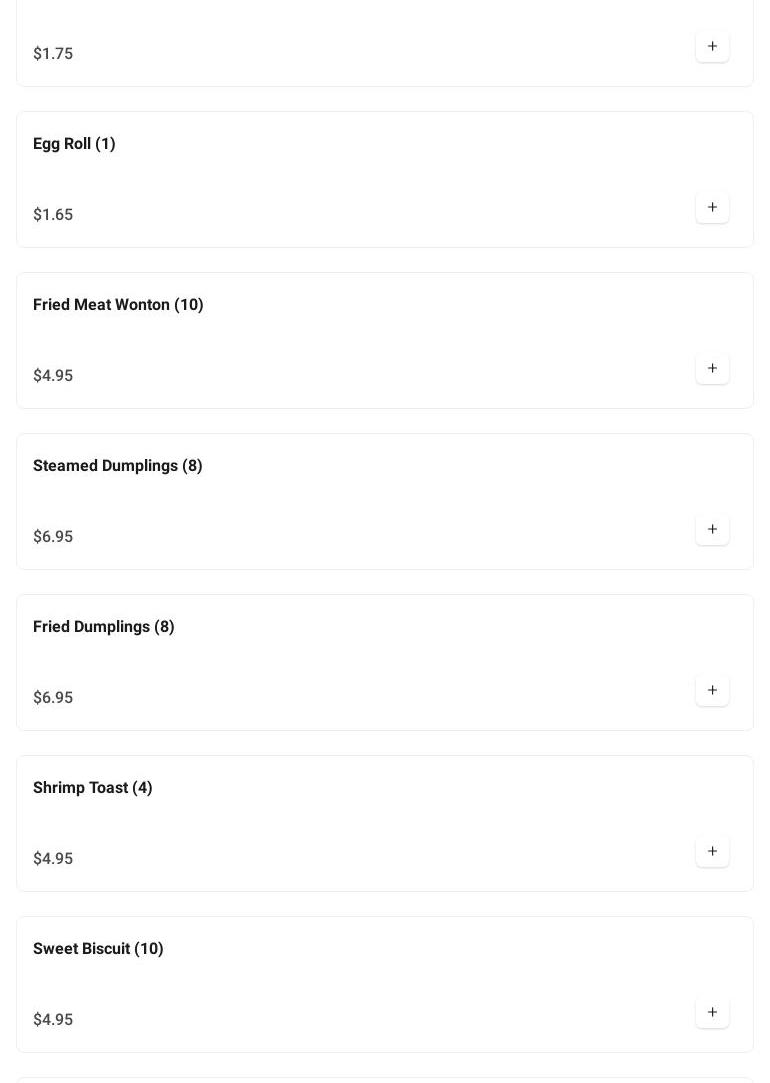770x1083 pixels.
Task: Add Egg Roll (1) with plus button
Action: [x=712, y=208]
